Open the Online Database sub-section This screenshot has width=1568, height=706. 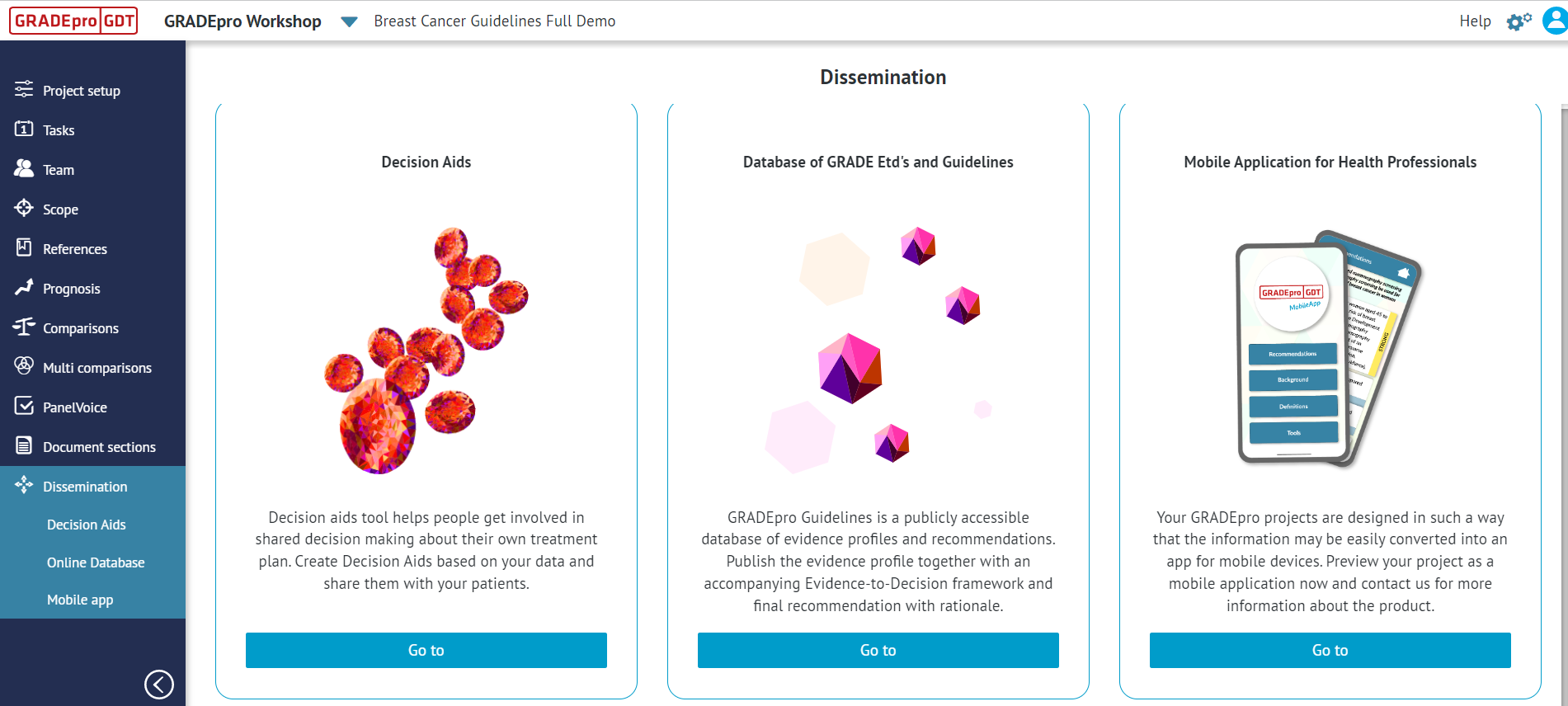(x=96, y=562)
